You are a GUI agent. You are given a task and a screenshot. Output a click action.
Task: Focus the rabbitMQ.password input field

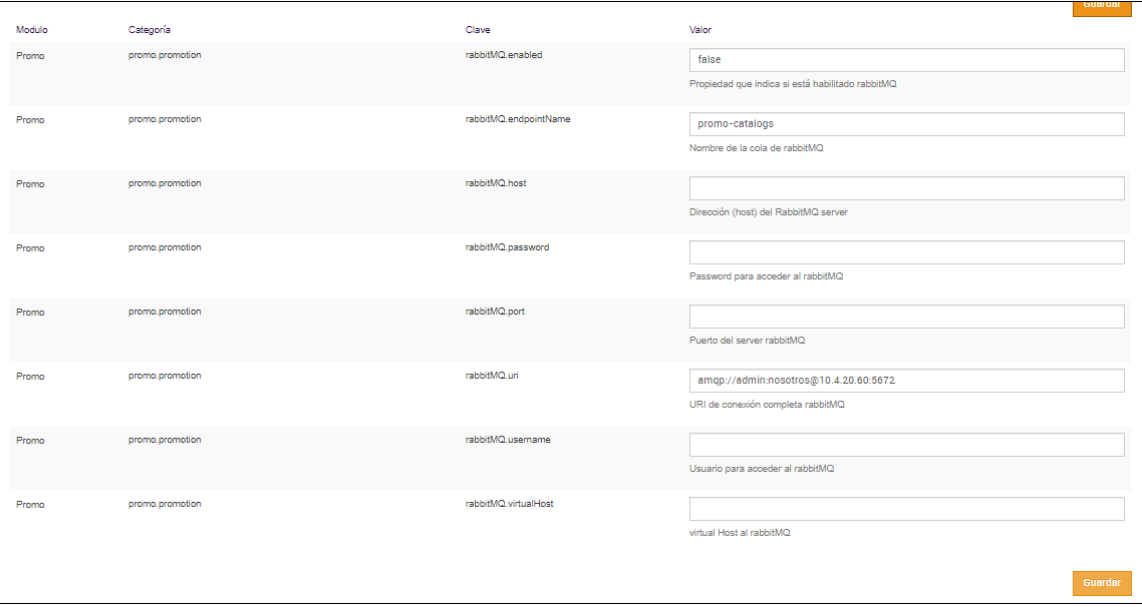906,252
